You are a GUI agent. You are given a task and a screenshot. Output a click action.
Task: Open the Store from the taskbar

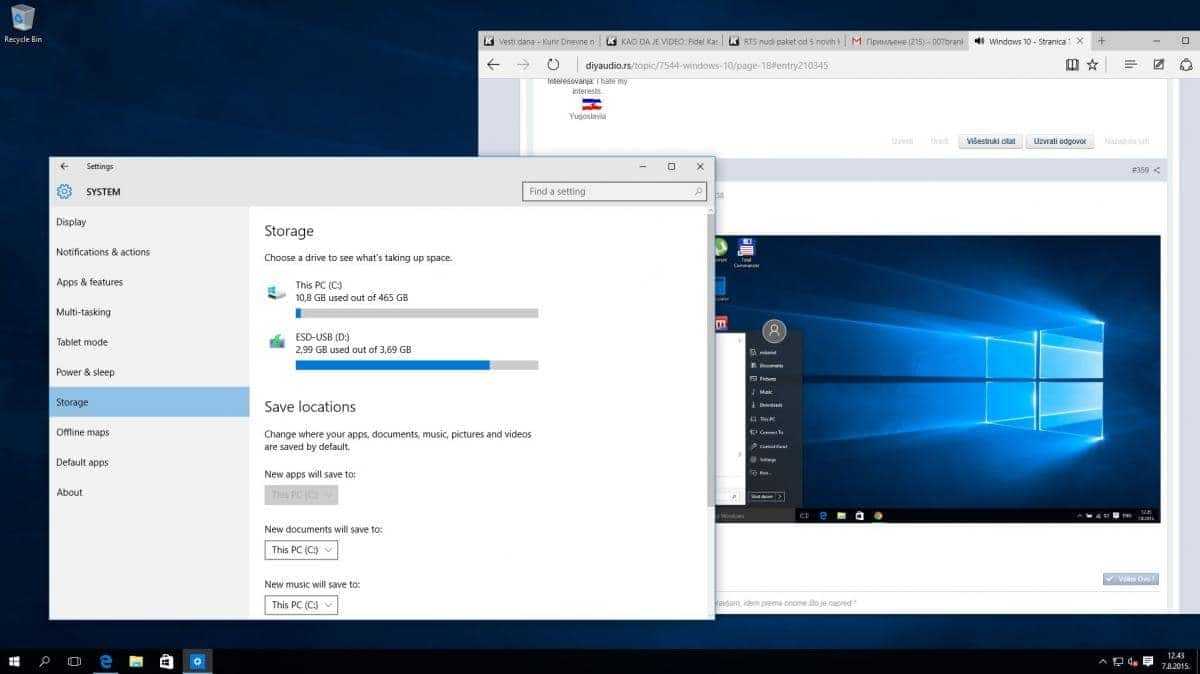tap(166, 661)
